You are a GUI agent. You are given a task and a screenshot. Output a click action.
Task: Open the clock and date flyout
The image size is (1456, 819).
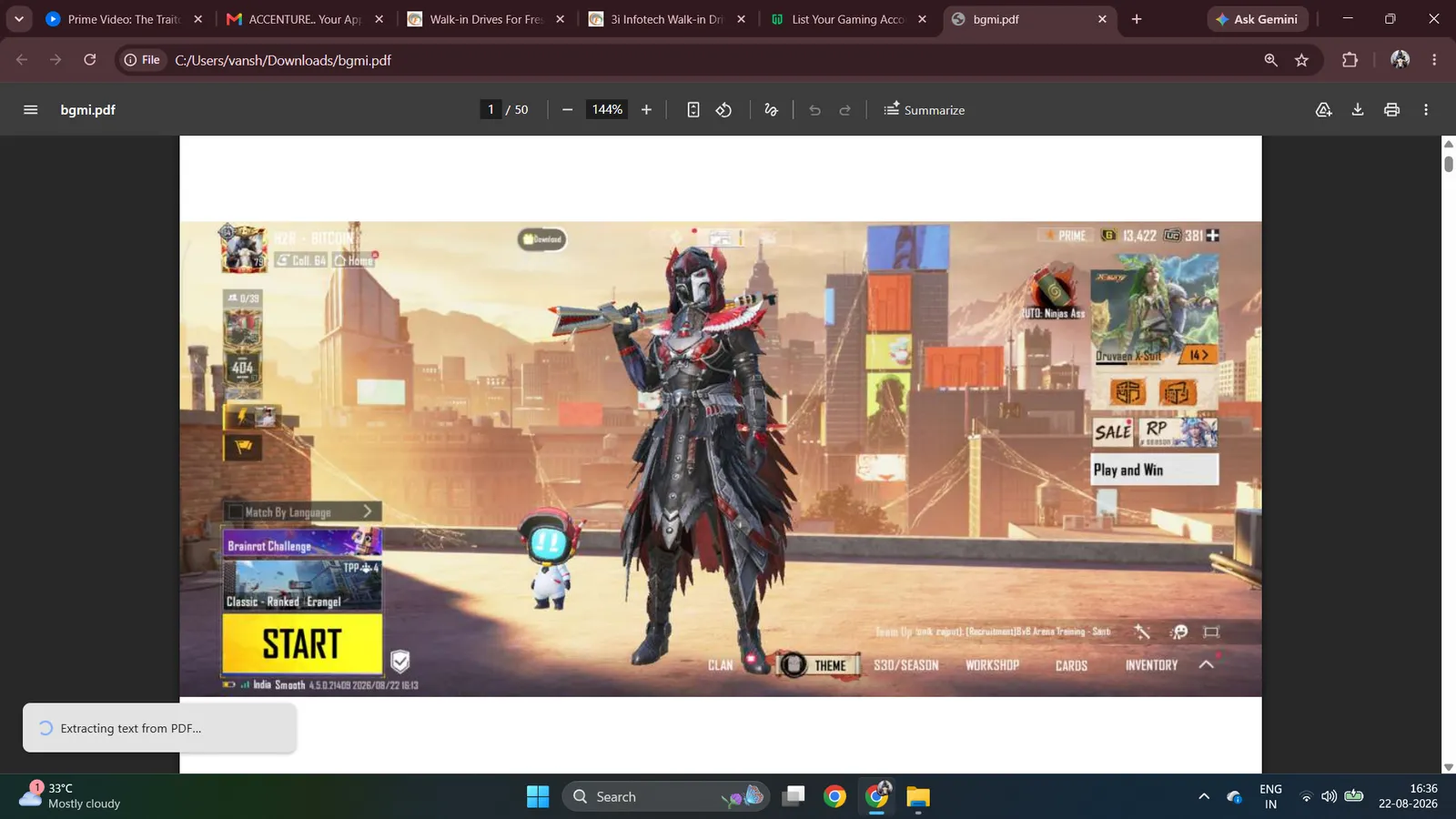(x=1408, y=796)
